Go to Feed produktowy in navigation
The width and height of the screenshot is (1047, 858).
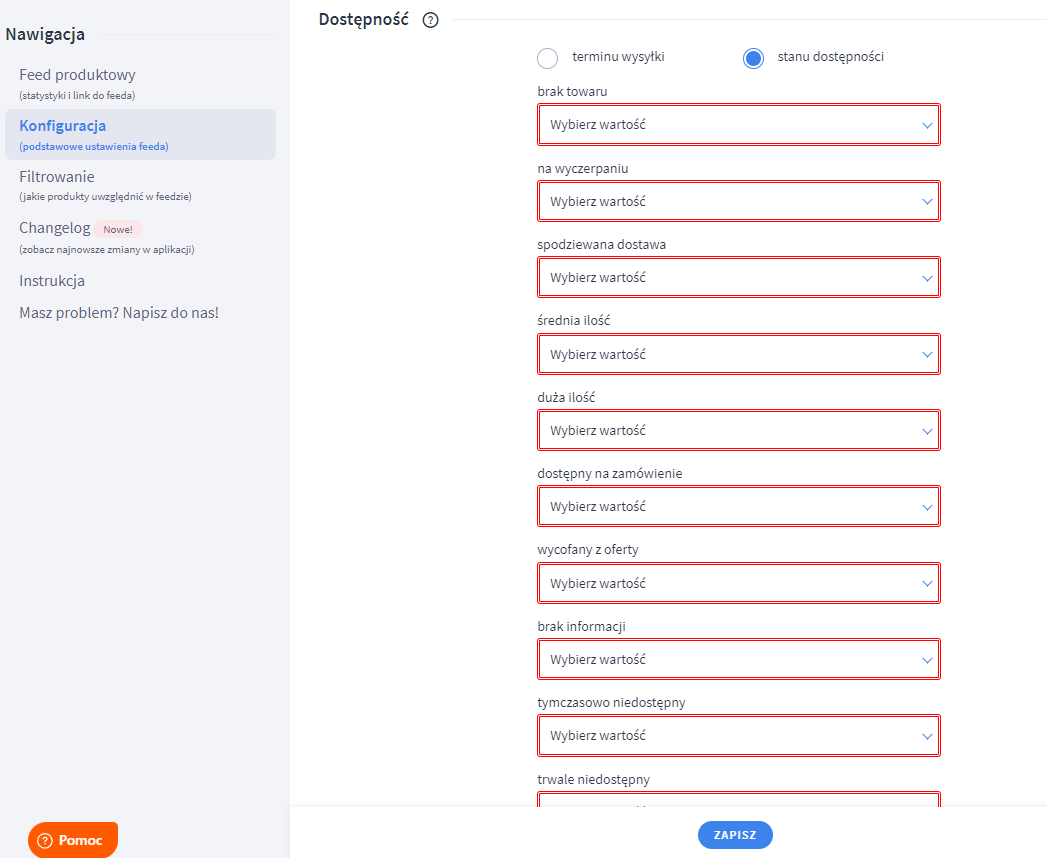coord(77,75)
